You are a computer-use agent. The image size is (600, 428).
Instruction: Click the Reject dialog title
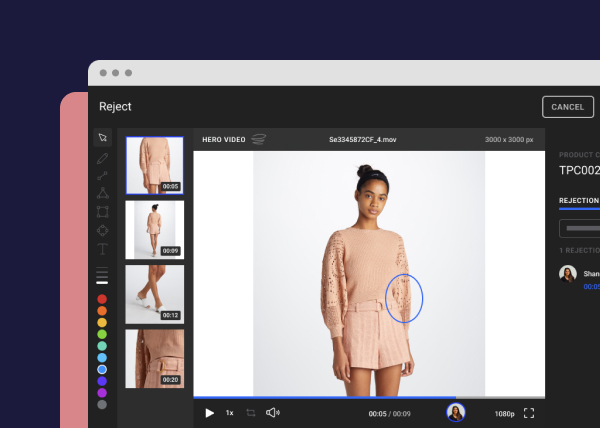(x=115, y=106)
